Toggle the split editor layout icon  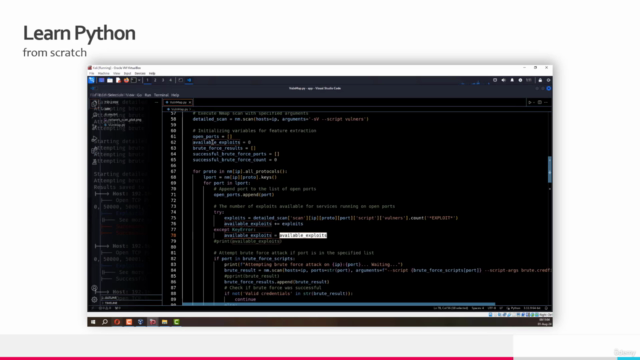(540, 102)
